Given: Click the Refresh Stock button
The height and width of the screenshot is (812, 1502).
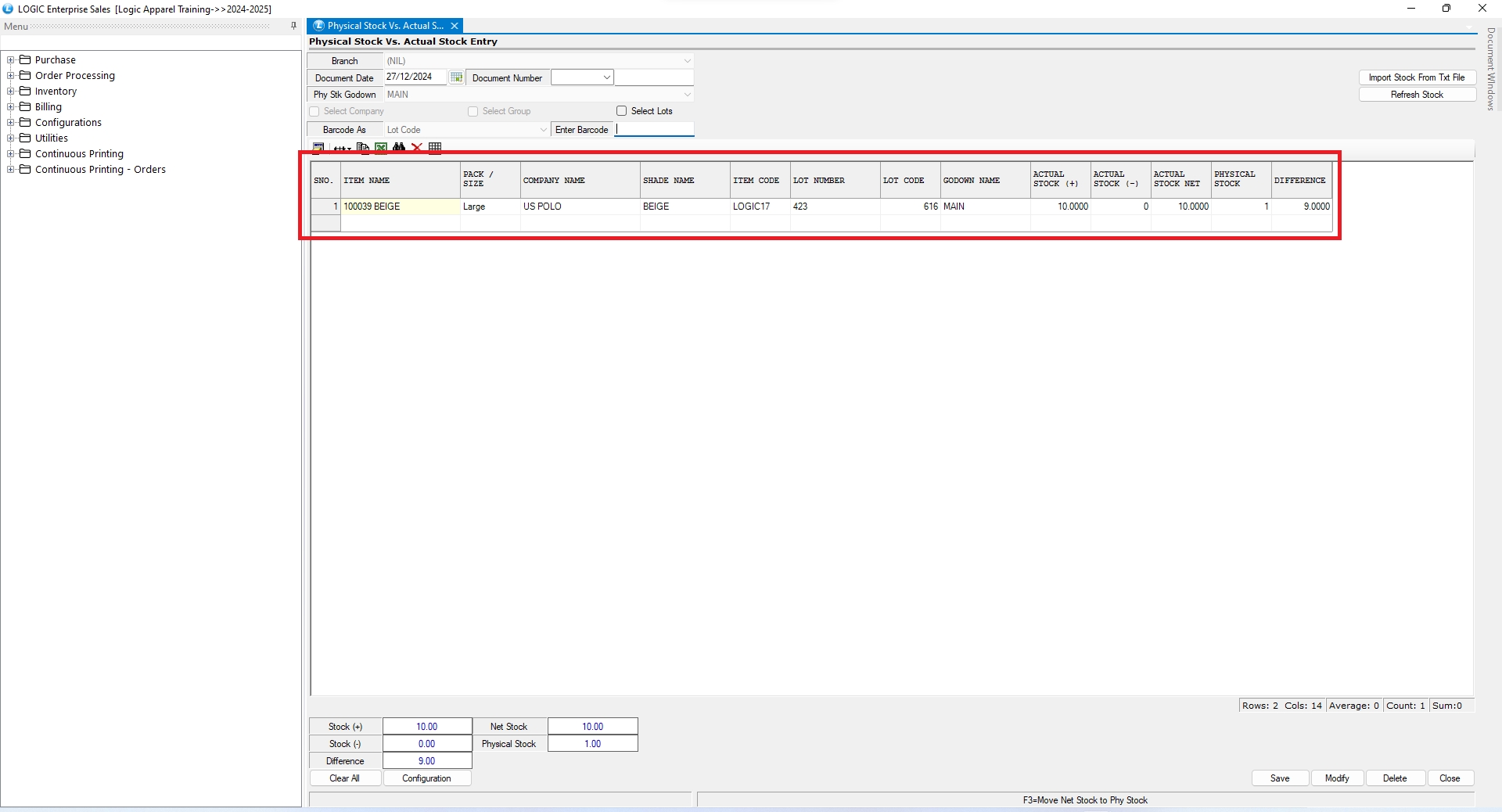Looking at the screenshot, I should point(1417,95).
